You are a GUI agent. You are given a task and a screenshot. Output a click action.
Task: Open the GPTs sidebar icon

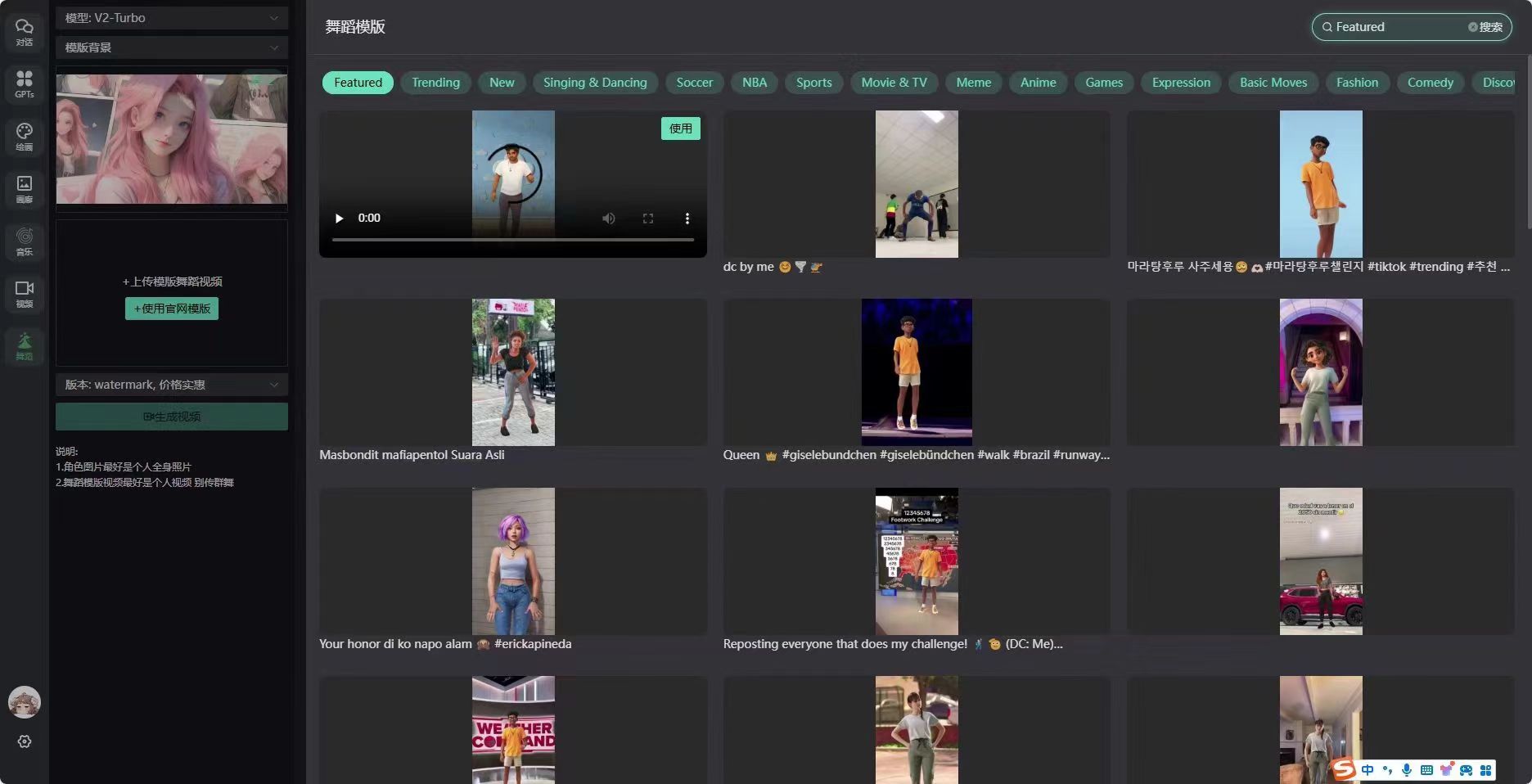click(x=25, y=83)
